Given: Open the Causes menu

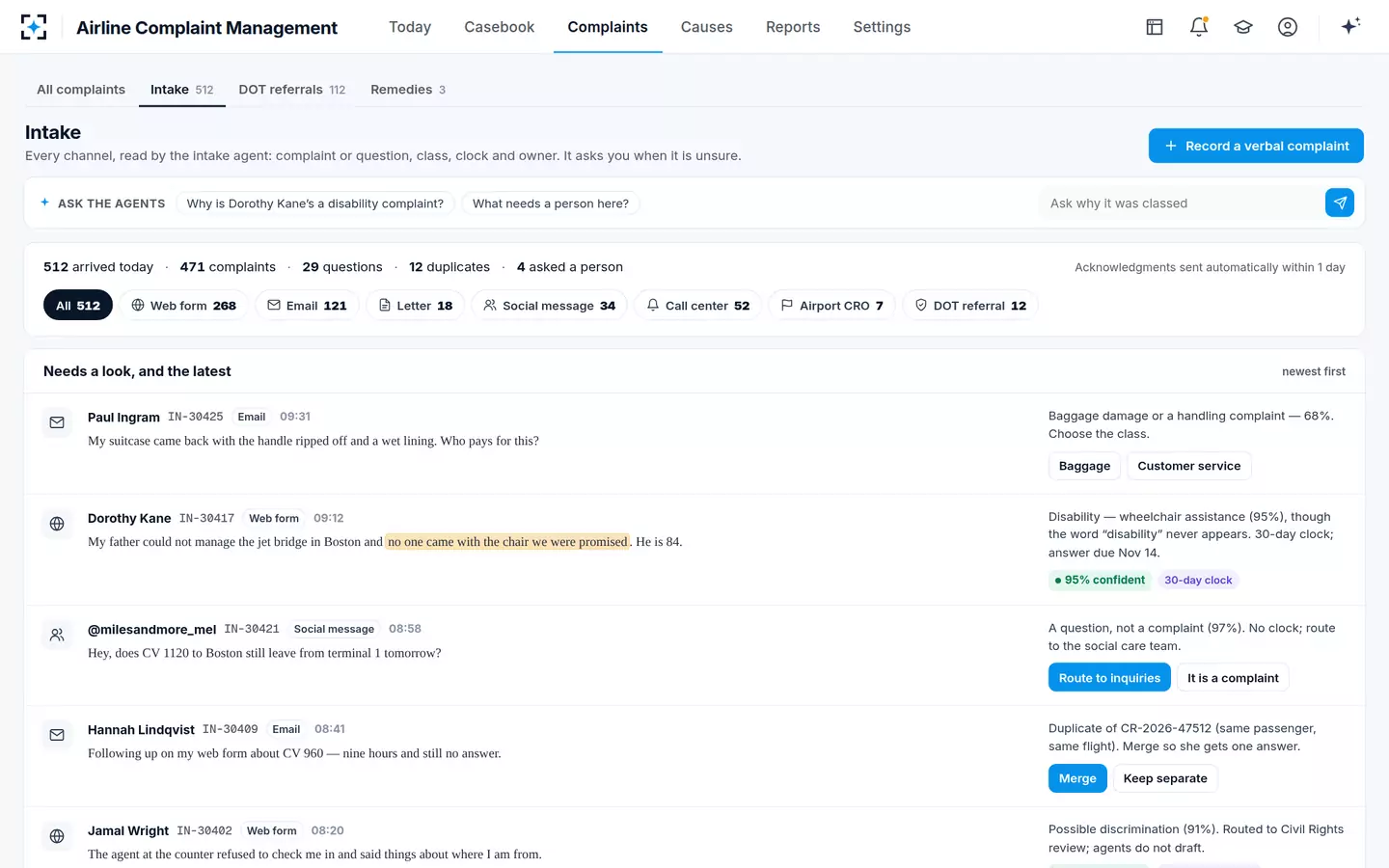Looking at the screenshot, I should (706, 27).
